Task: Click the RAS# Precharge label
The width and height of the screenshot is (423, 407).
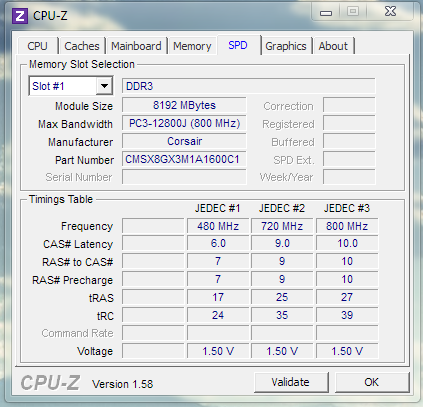Action: point(72,280)
